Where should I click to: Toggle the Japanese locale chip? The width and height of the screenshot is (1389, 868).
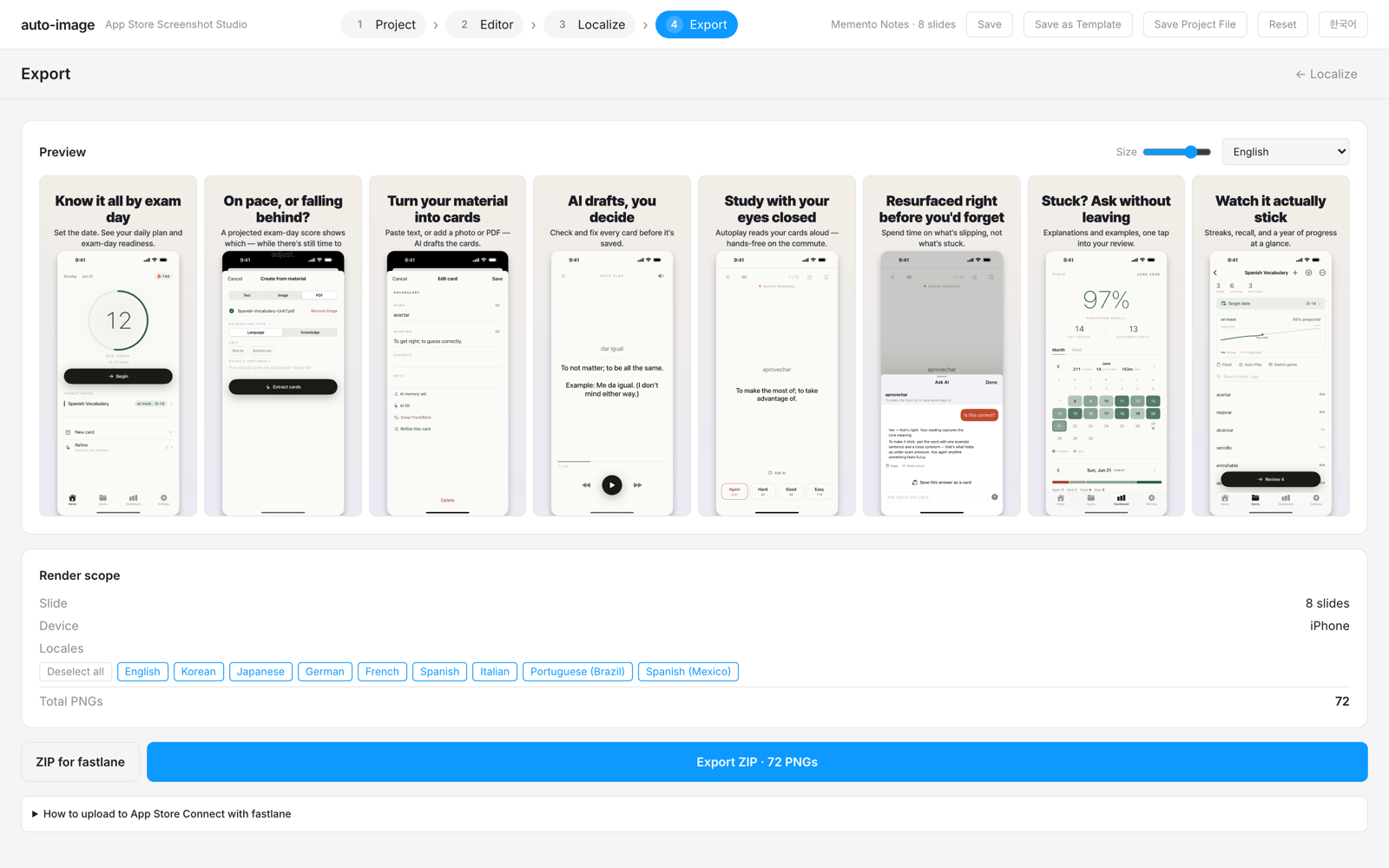(260, 672)
